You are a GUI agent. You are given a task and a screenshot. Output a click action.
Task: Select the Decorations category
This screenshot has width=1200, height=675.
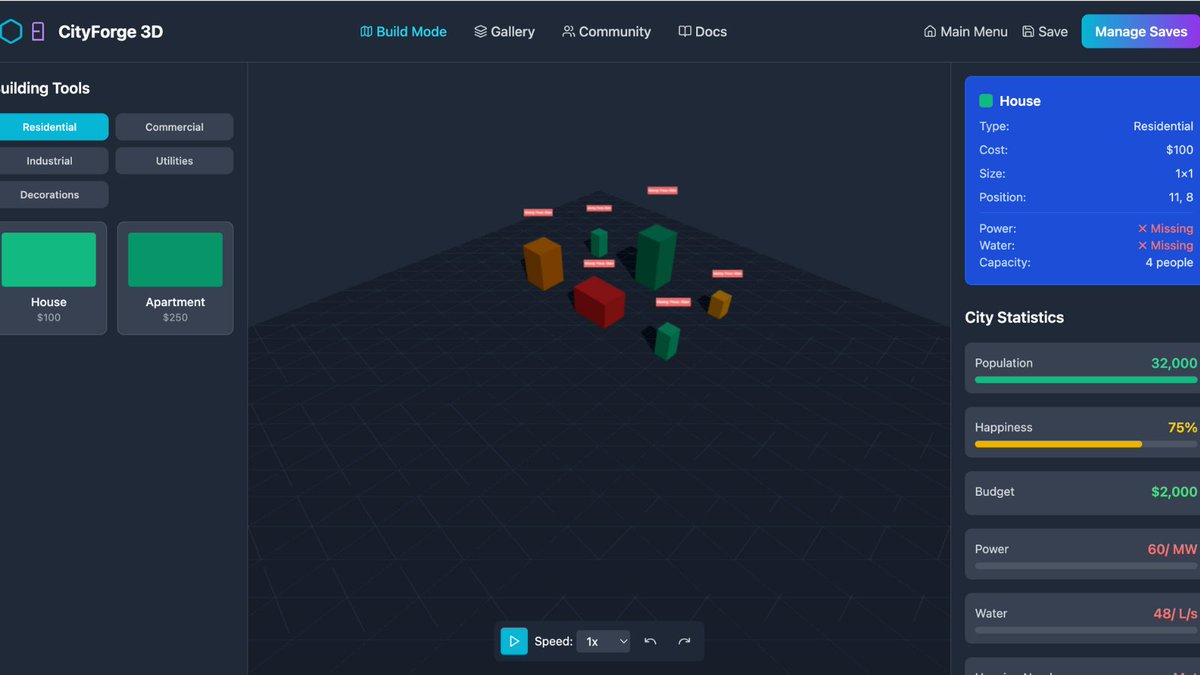tap(50, 195)
